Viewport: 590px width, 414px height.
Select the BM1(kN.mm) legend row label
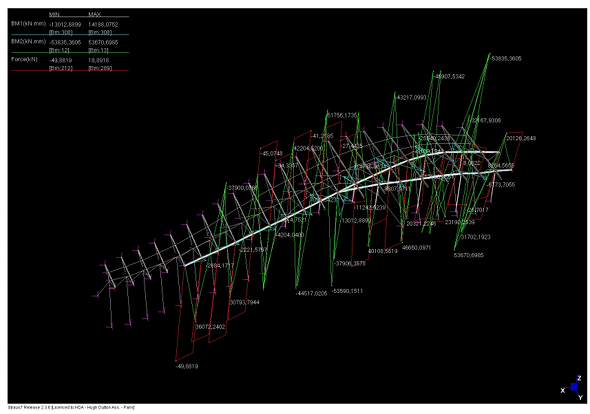click(29, 24)
